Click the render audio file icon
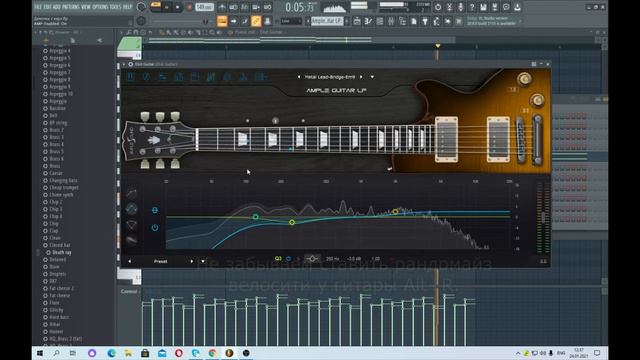 pos(495,7)
